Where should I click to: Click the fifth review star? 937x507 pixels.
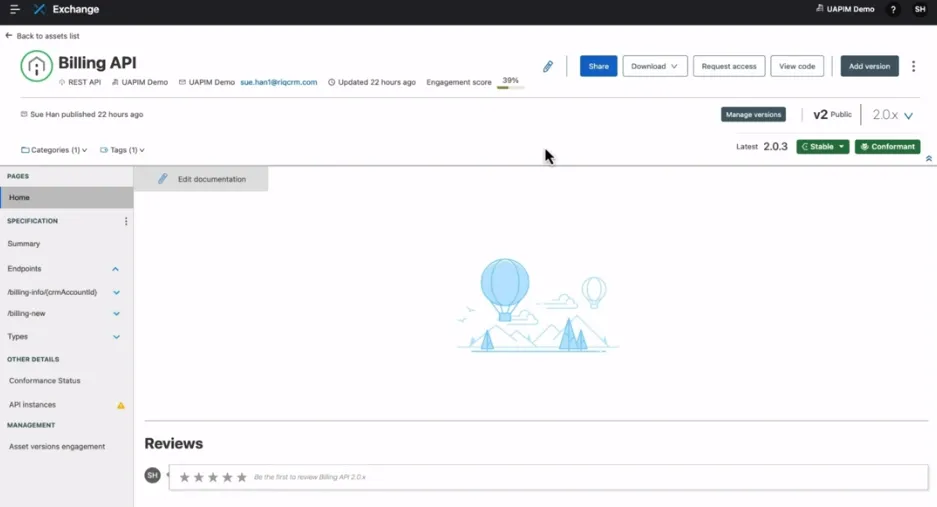(x=242, y=477)
